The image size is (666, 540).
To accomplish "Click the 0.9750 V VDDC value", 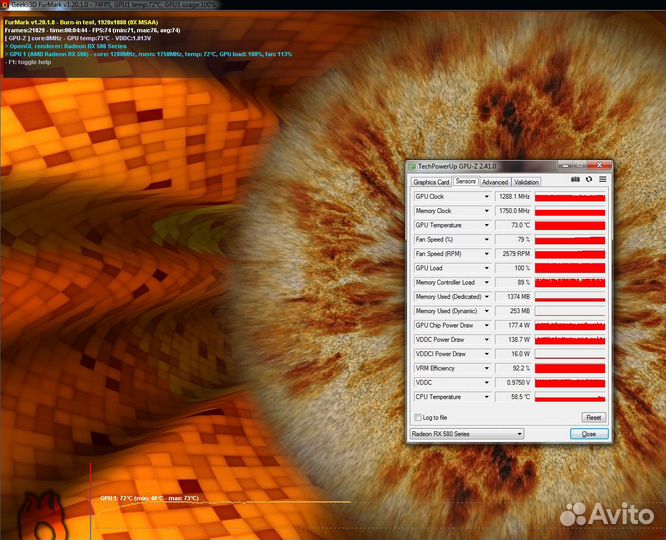I will tap(513, 383).
